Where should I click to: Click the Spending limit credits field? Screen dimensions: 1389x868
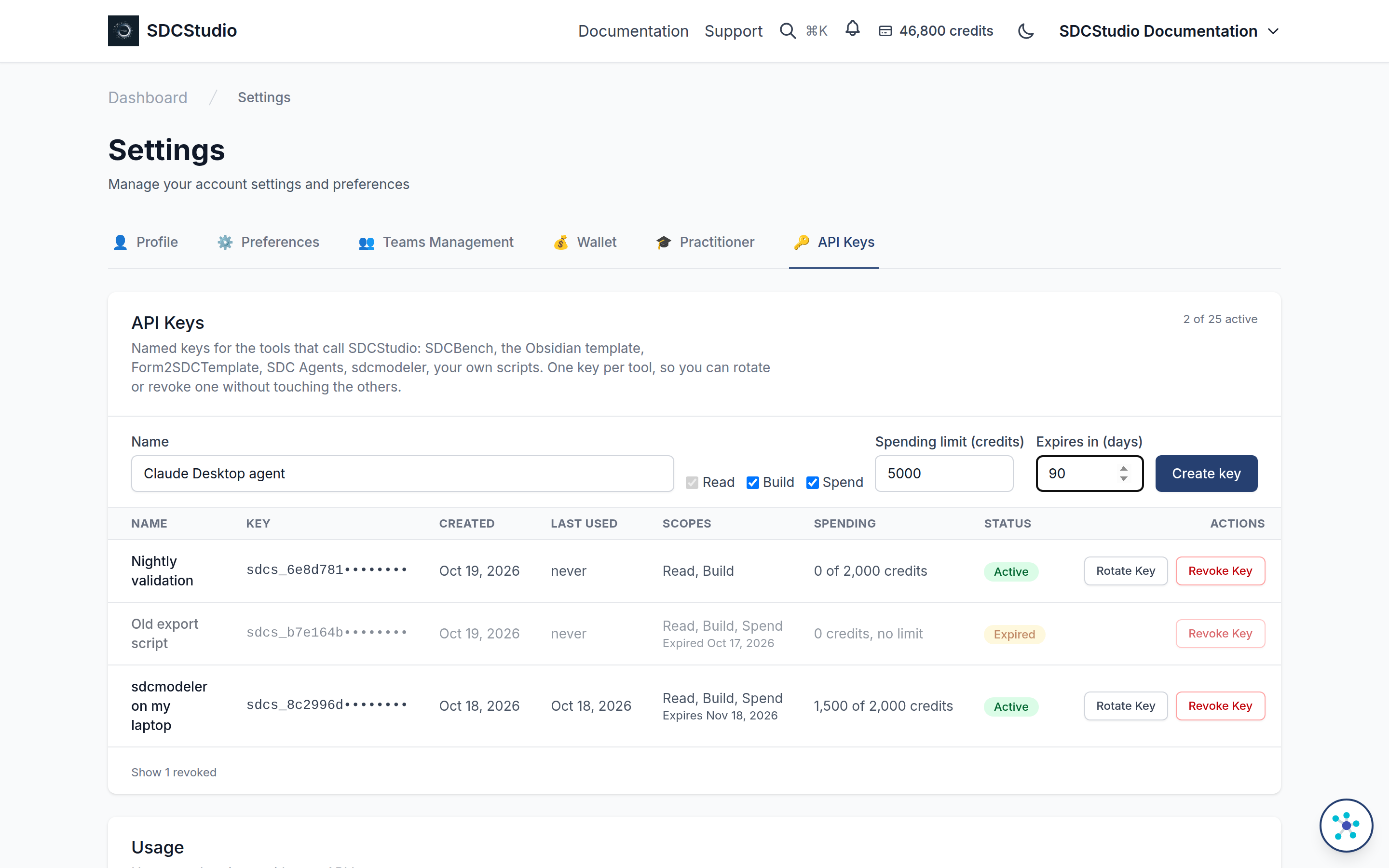tap(944, 474)
